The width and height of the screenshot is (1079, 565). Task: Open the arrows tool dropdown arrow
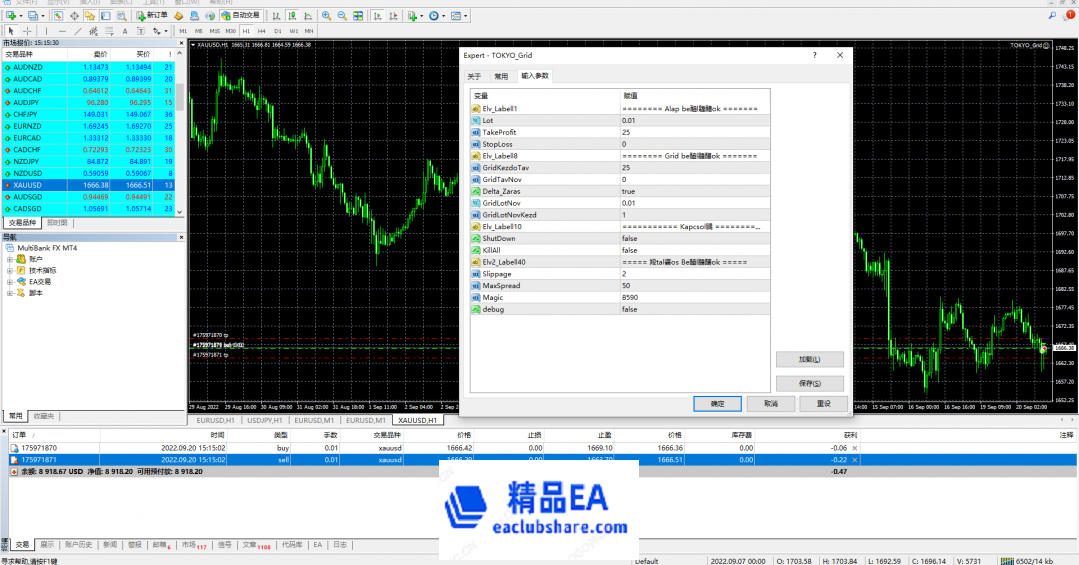166,31
